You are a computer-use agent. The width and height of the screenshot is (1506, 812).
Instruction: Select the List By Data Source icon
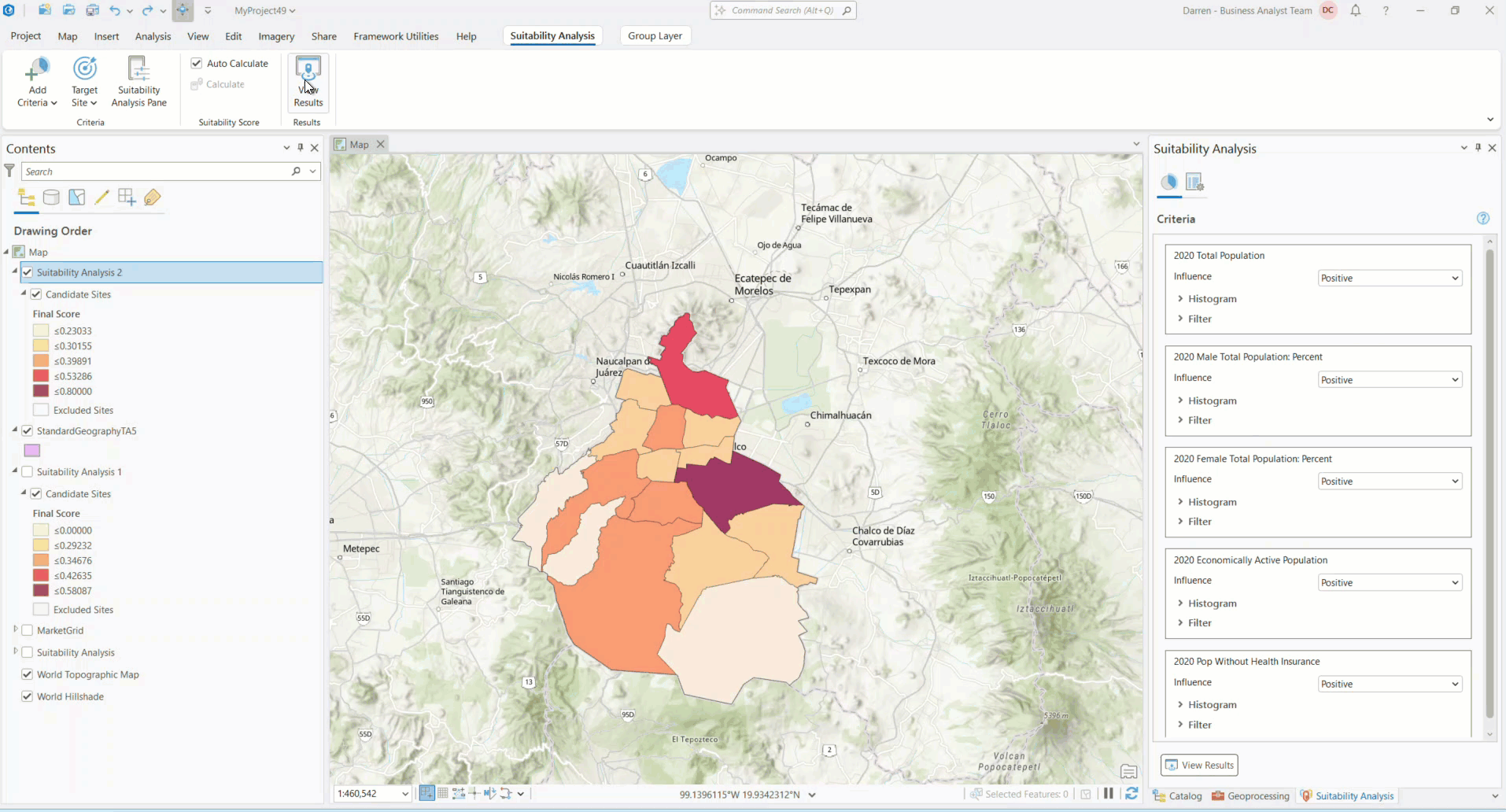51,197
